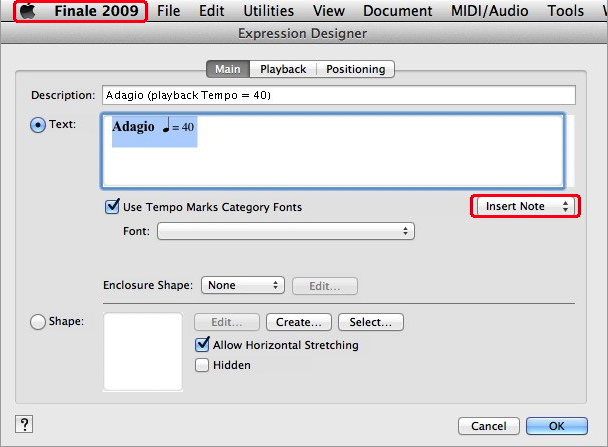
Task: Open the Utilities menu
Action: point(268,12)
